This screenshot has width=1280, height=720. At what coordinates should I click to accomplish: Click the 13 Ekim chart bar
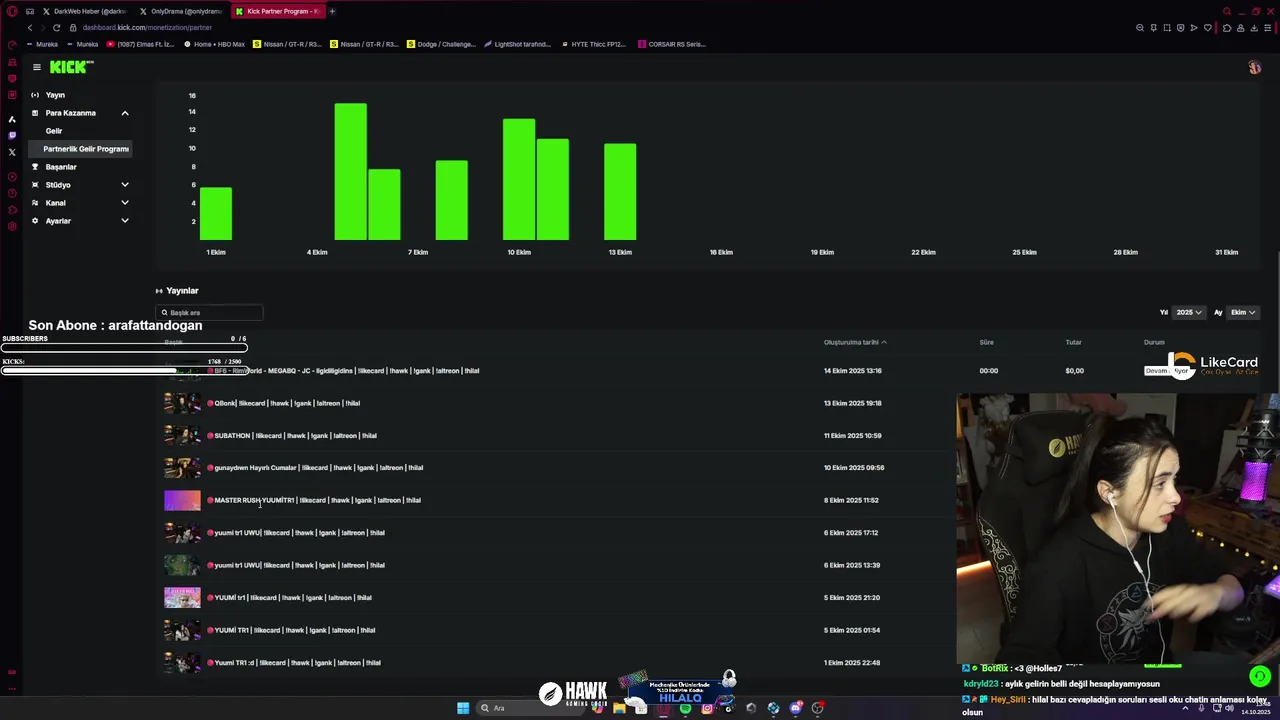[x=620, y=192]
